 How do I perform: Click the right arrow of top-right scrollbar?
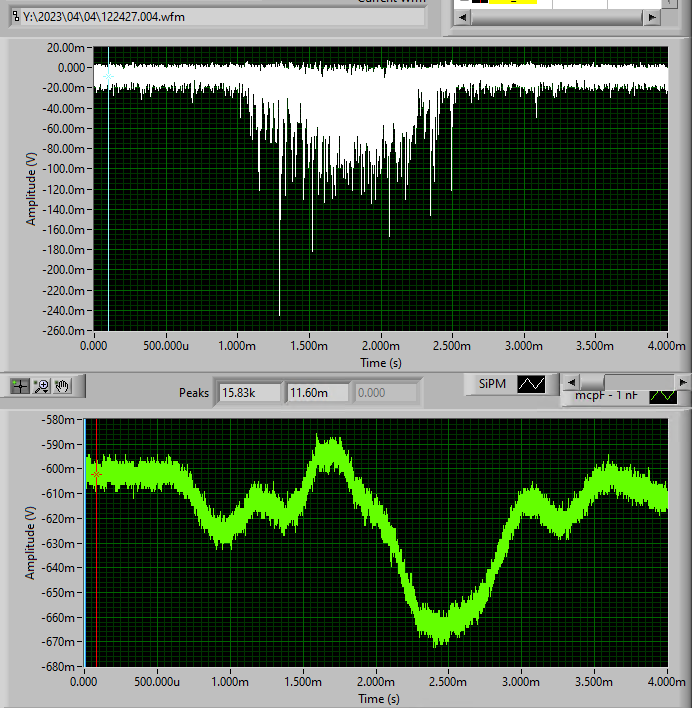coord(652,18)
